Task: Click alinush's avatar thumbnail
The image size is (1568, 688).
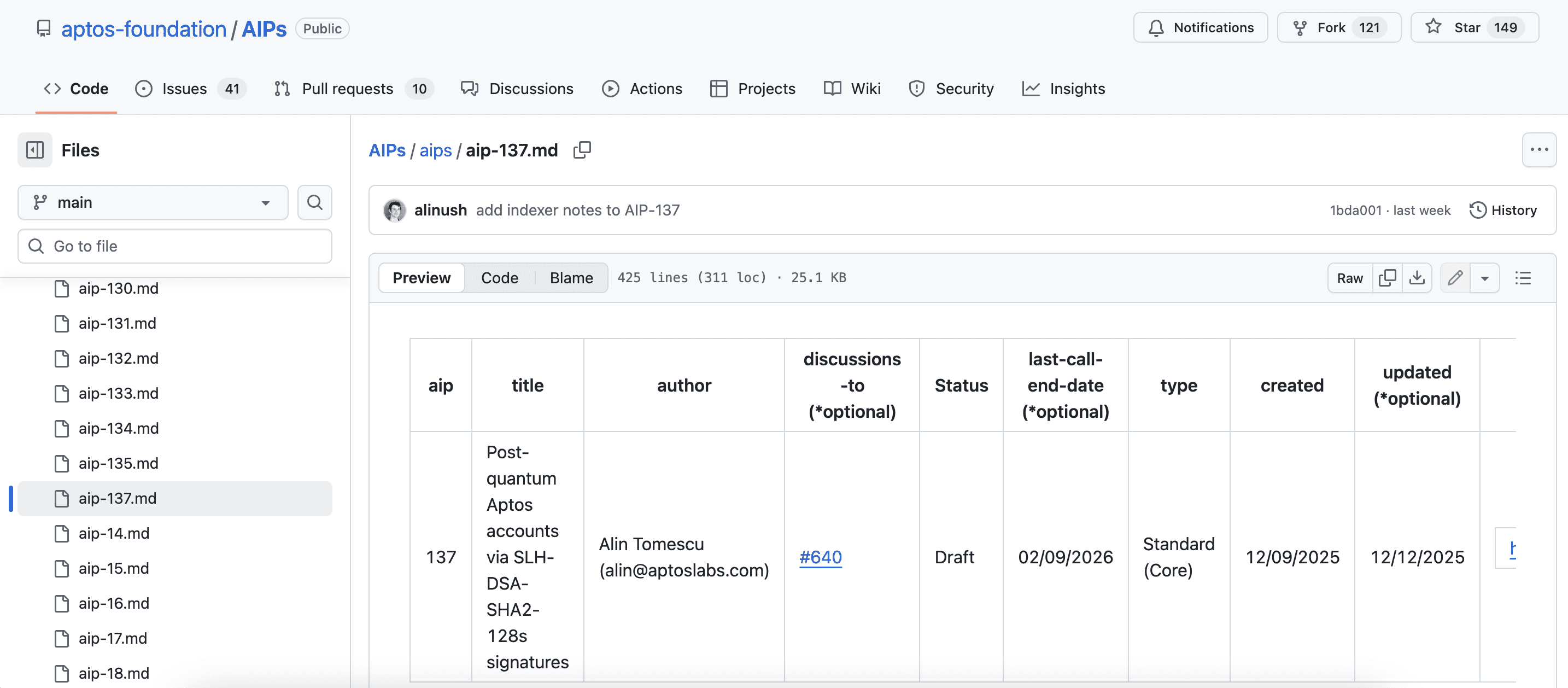Action: pos(394,210)
